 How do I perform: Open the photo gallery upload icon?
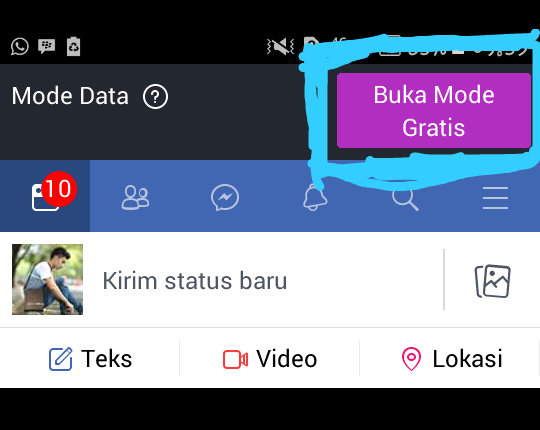point(493,281)
